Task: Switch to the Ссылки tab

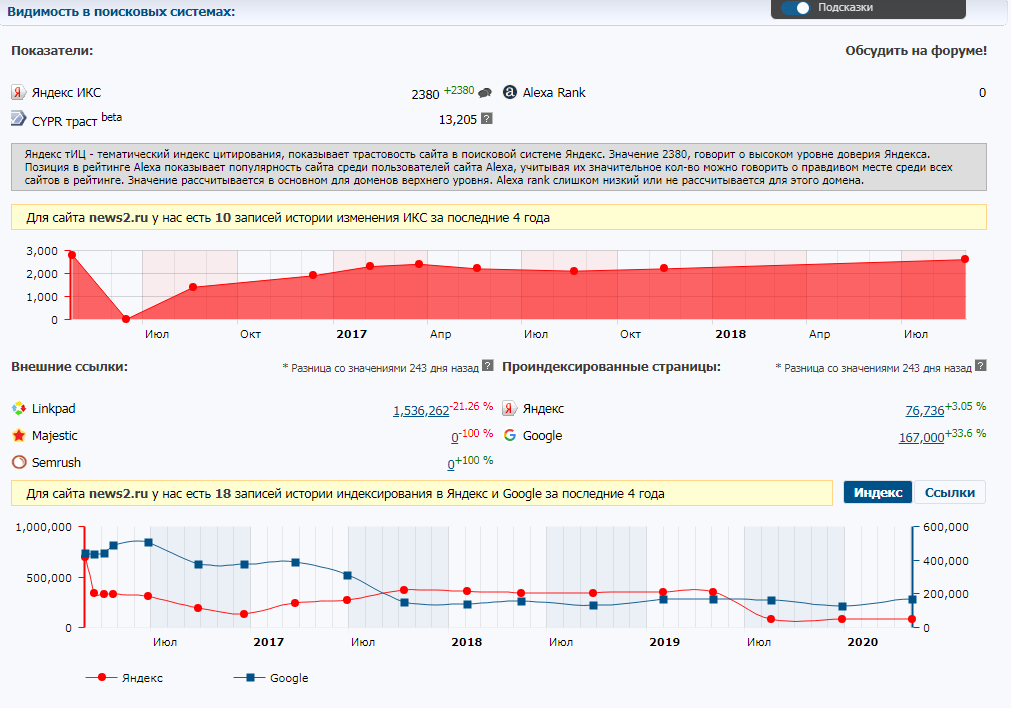Action: (x=950, y=493)
